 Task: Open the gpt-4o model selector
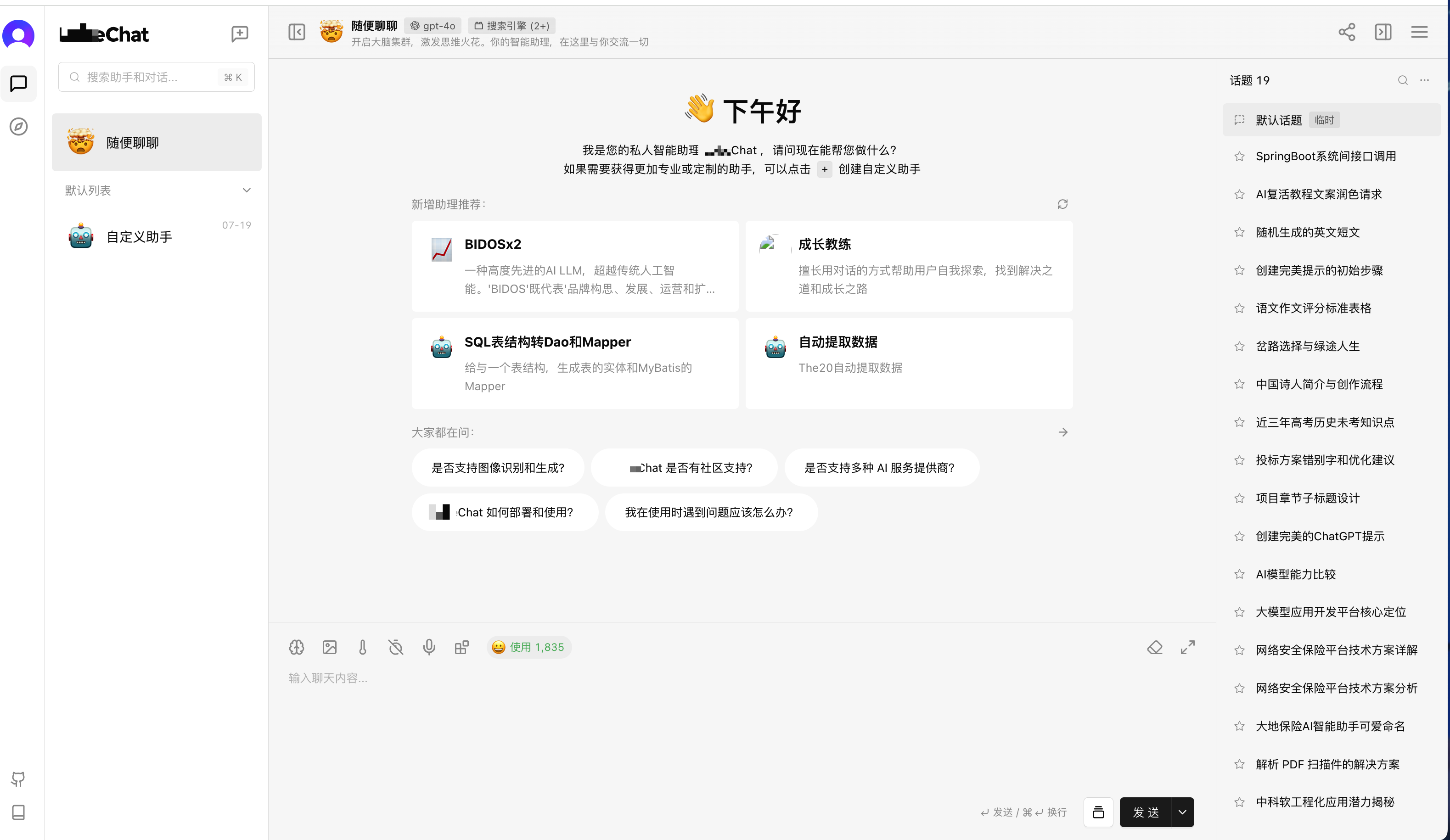click(433, 26)
